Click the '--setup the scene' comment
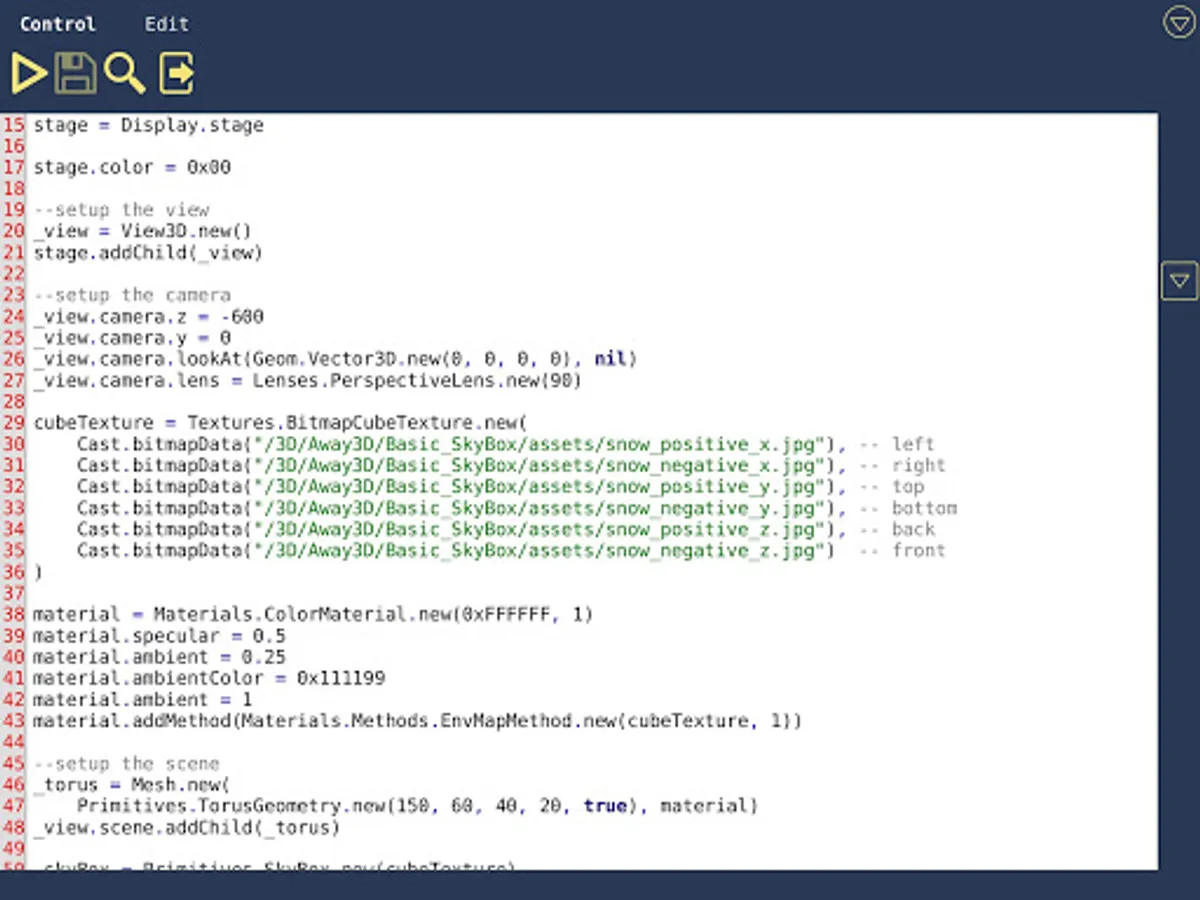 point(126,764)
